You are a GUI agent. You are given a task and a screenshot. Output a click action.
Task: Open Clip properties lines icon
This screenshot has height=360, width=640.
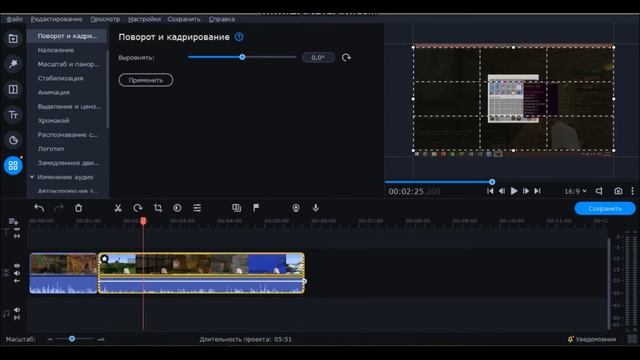[x=197, y=208]
